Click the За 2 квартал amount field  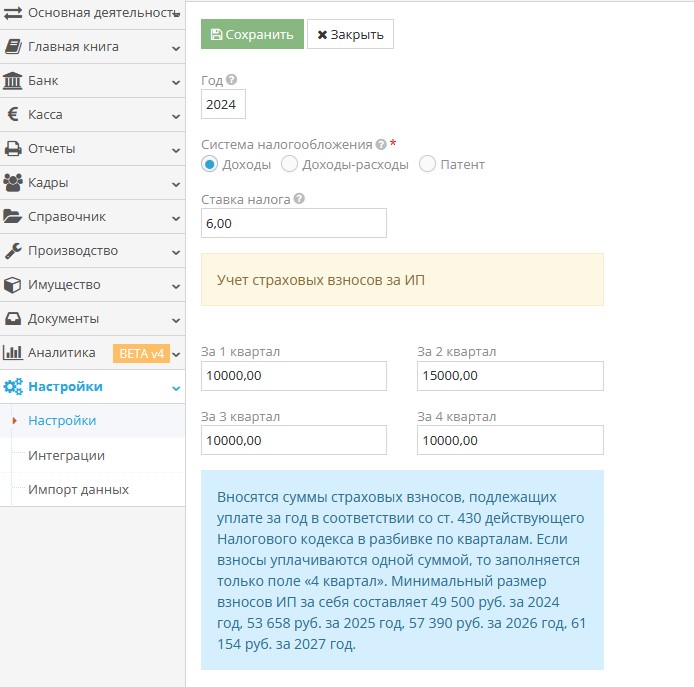click(510, 376)
